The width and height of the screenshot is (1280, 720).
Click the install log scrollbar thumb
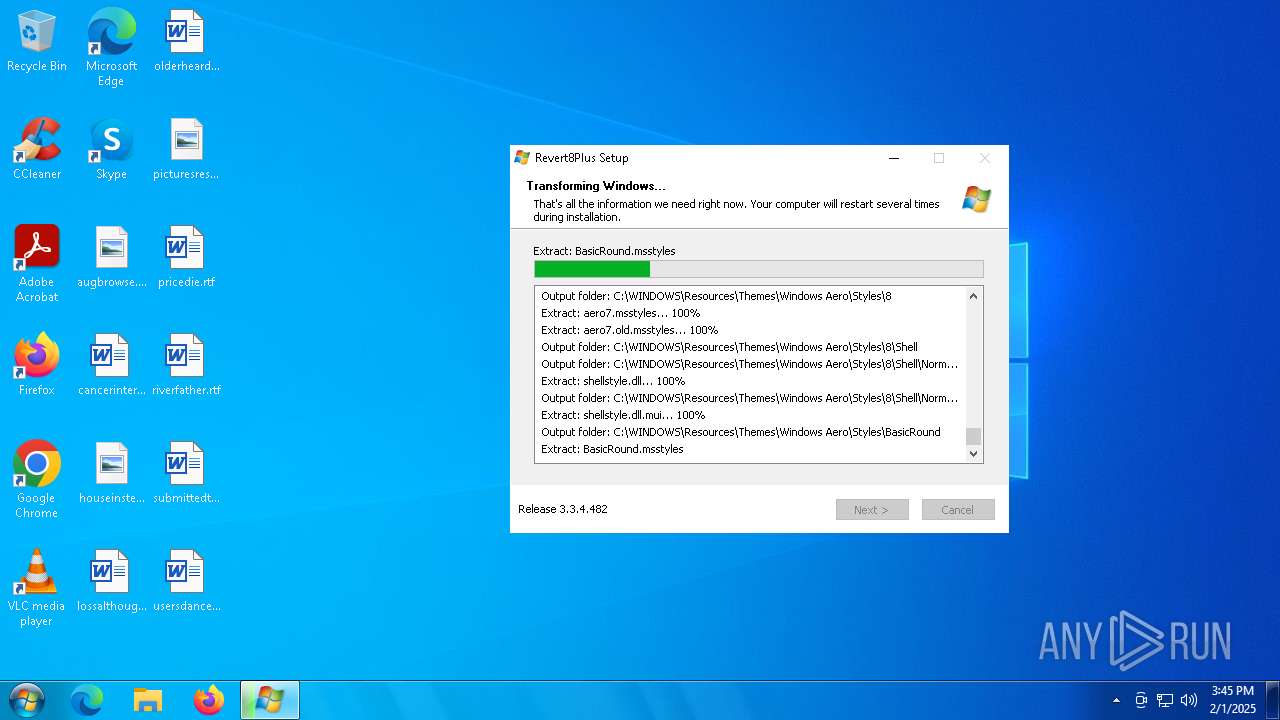pyautogui.click(x=974, y=436)
